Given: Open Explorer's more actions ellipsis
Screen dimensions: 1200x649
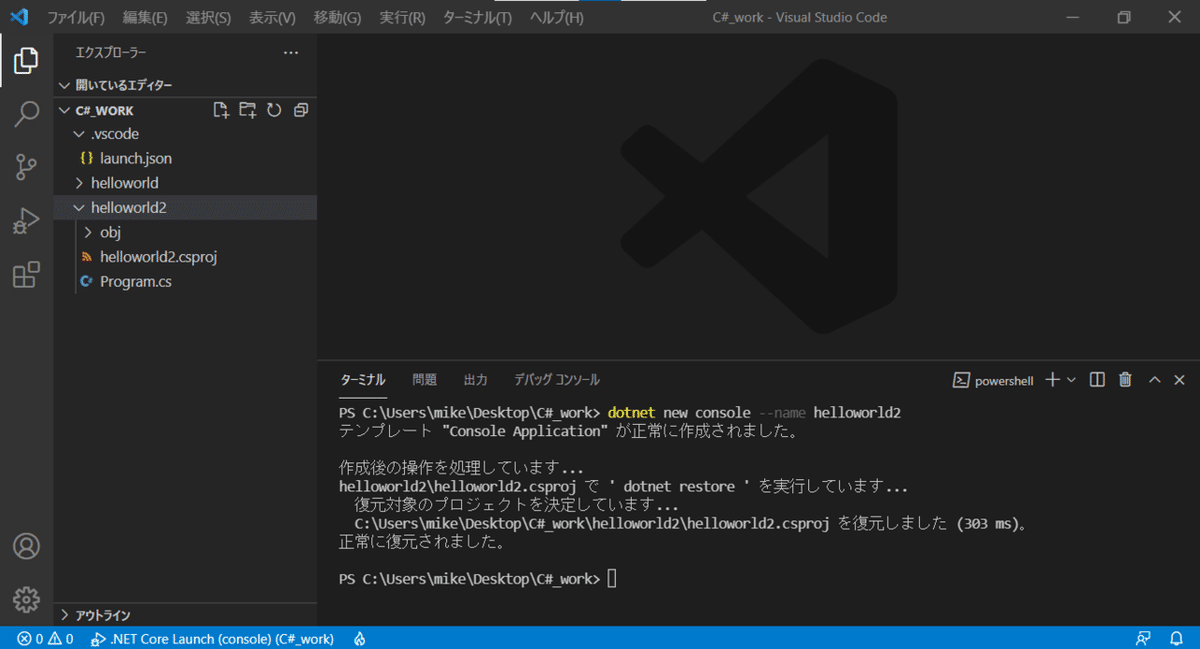Looking at the screenshot, I should pyautogui.click(x=291, y=52).
